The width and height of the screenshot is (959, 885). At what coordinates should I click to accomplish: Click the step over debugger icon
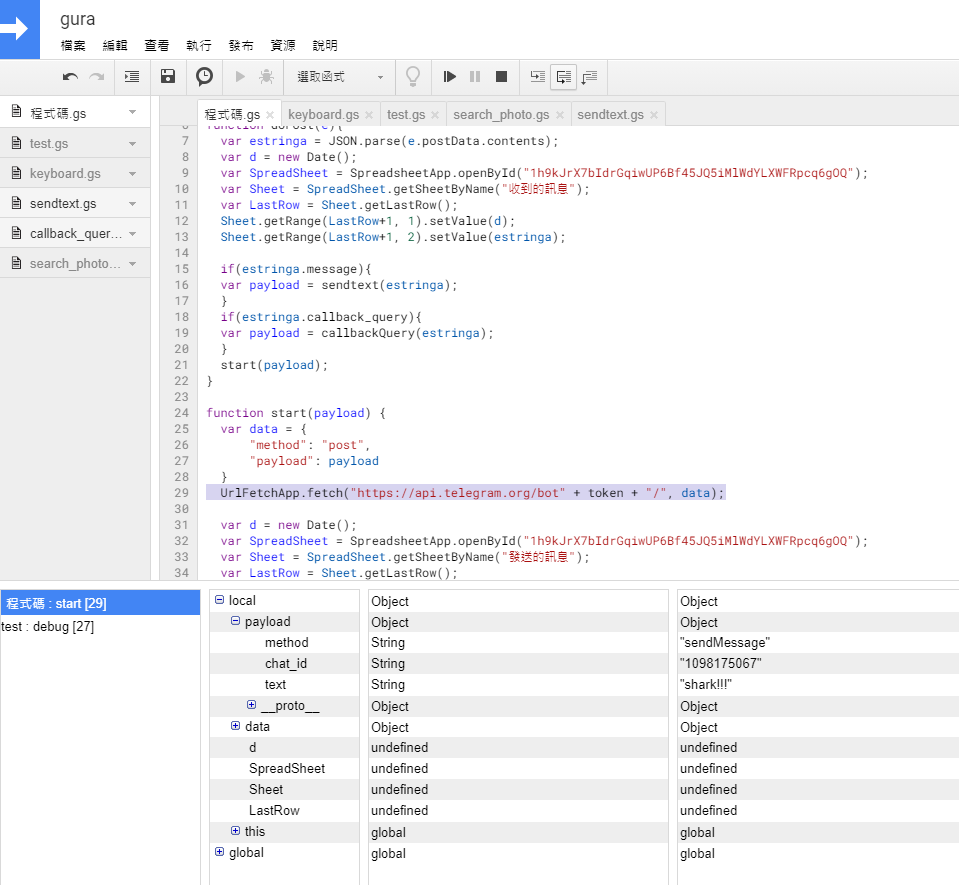click(564, 77)
